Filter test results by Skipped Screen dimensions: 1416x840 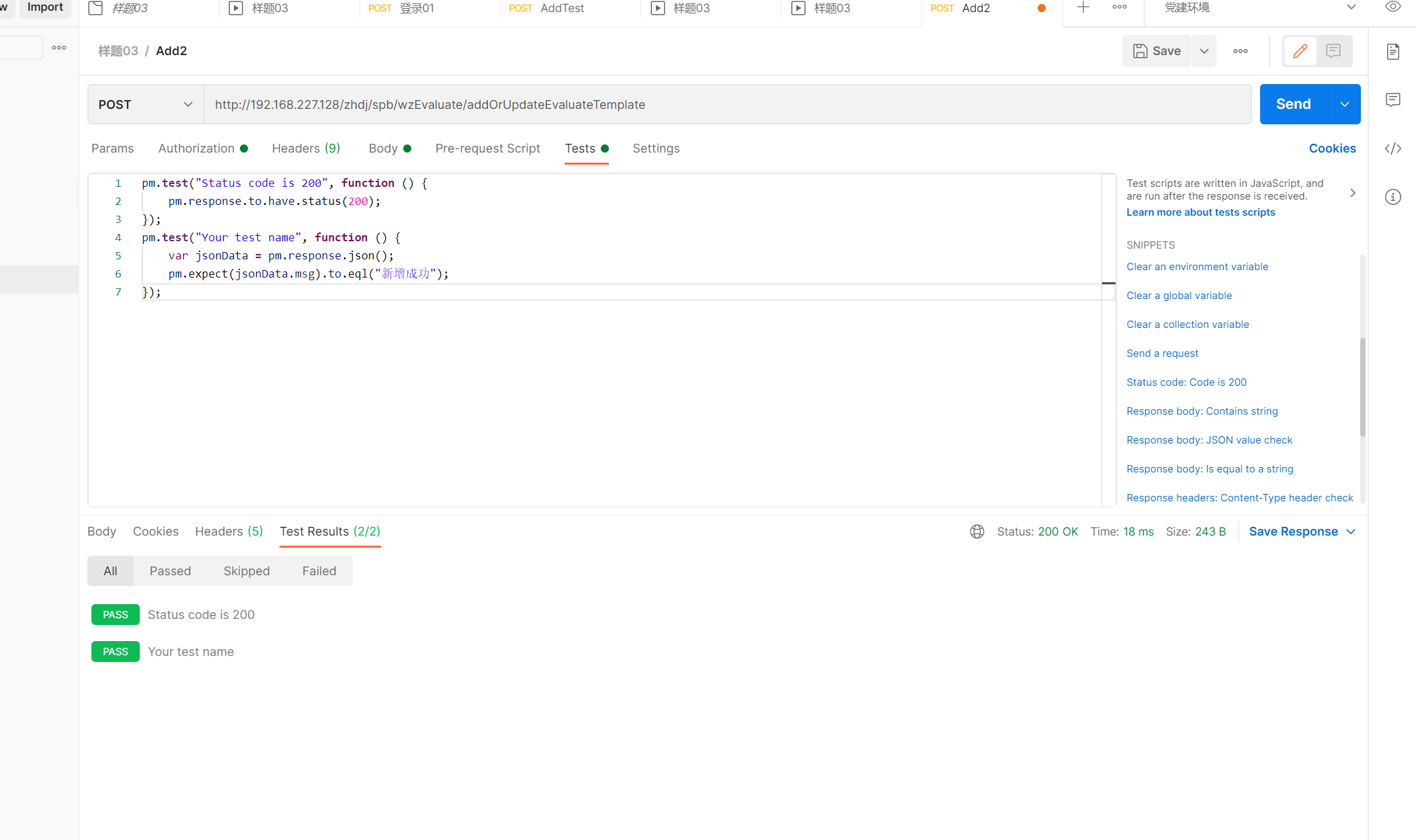pos(247,571)
